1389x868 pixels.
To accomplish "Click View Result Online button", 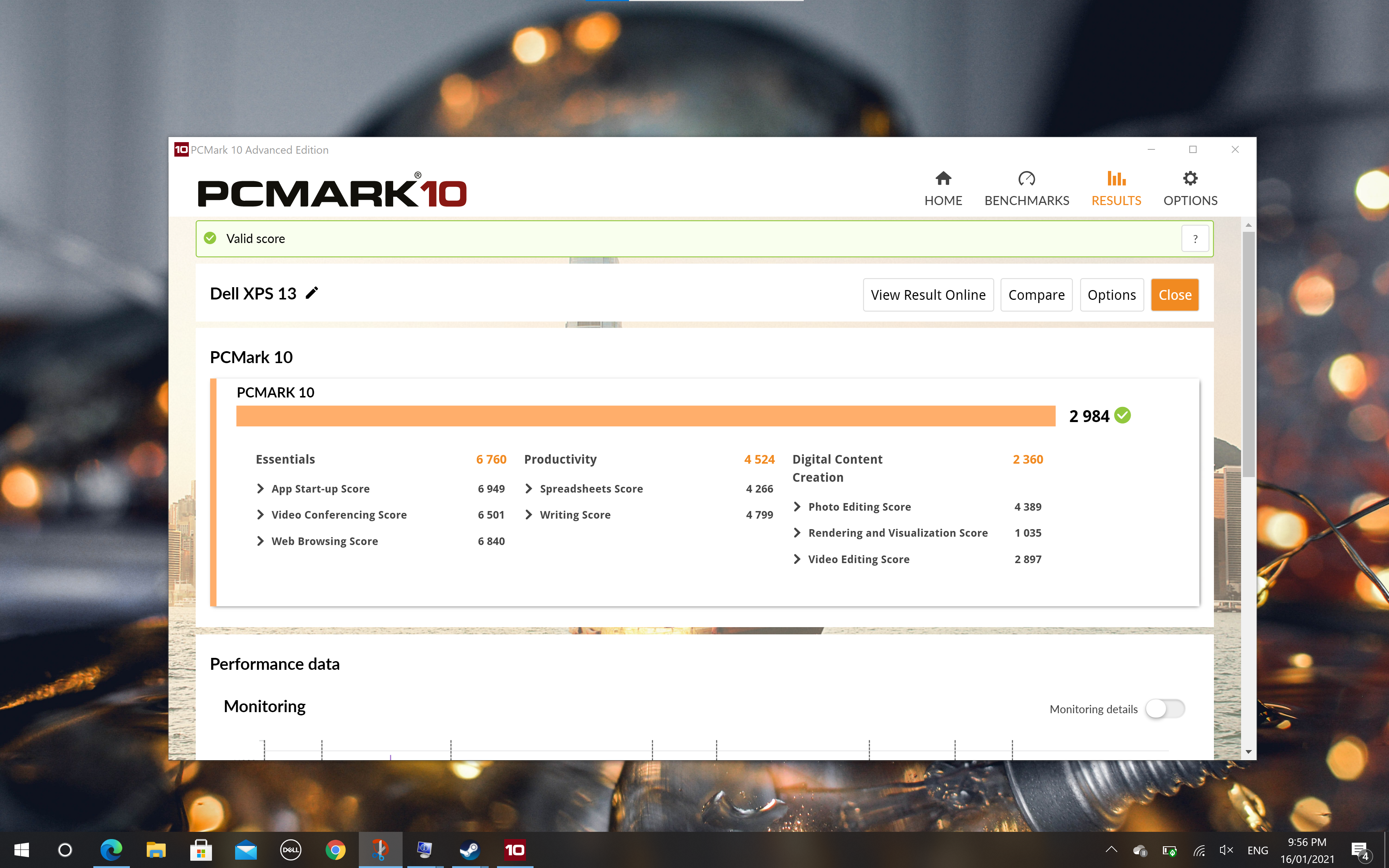I will click(928, 295).
